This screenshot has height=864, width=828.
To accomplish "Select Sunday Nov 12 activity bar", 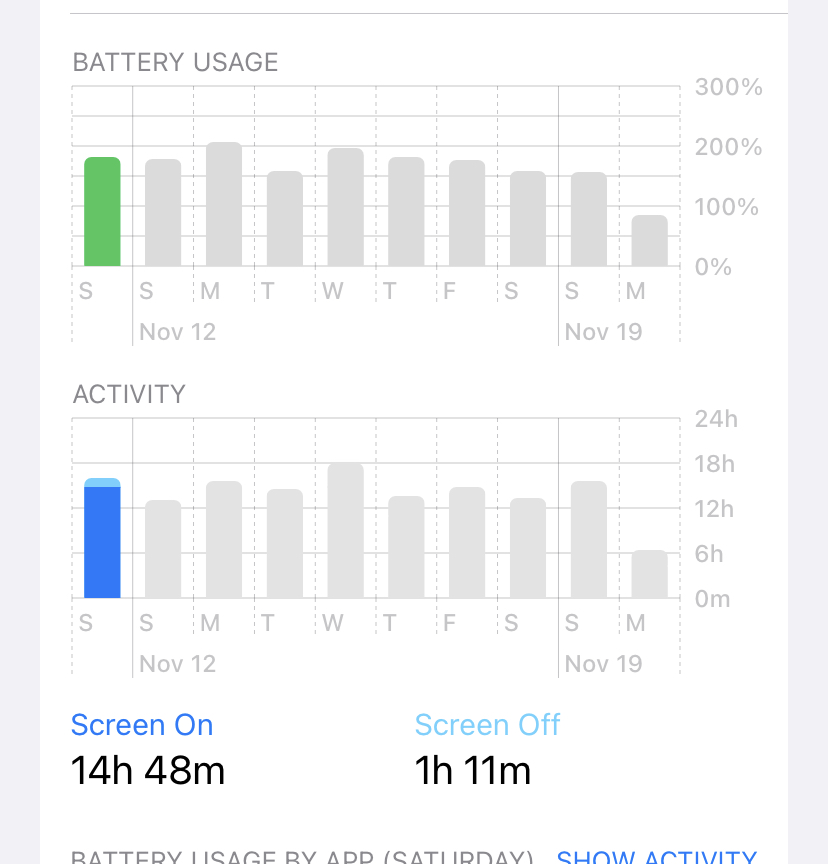I will [163, 549].
